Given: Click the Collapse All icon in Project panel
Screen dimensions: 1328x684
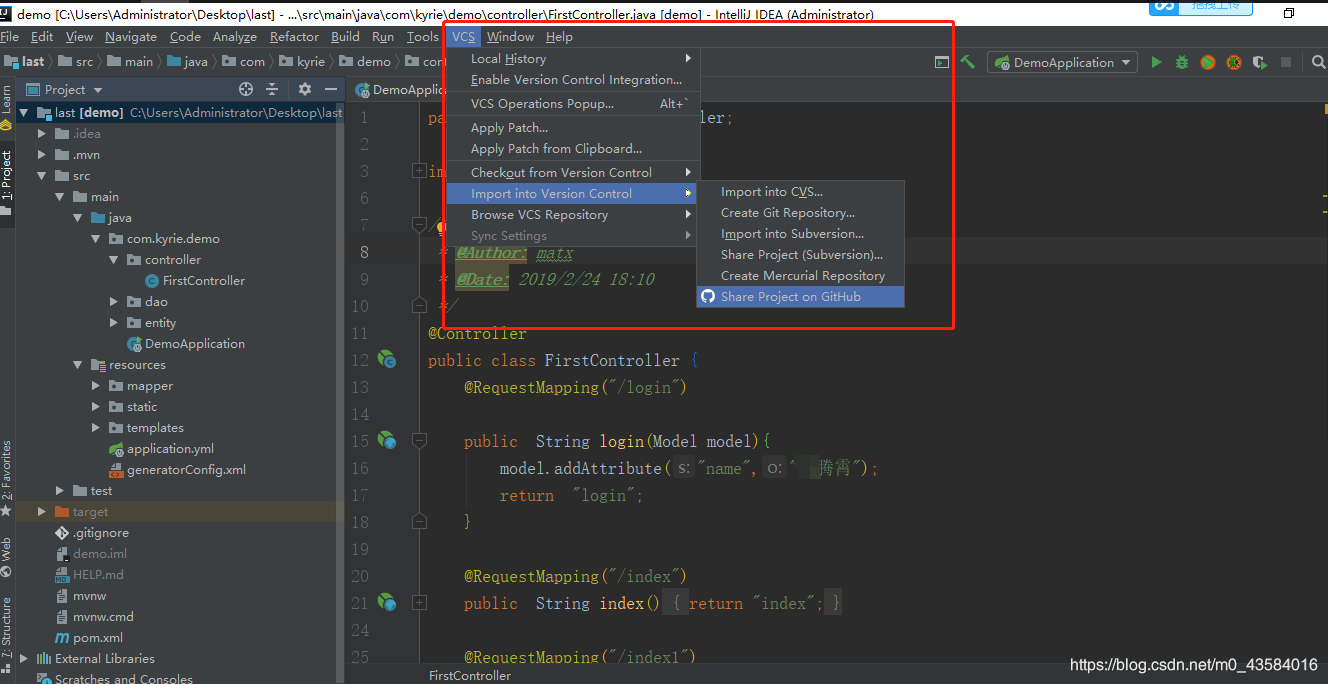Looking at the screenshot, I should pos(272,89).
